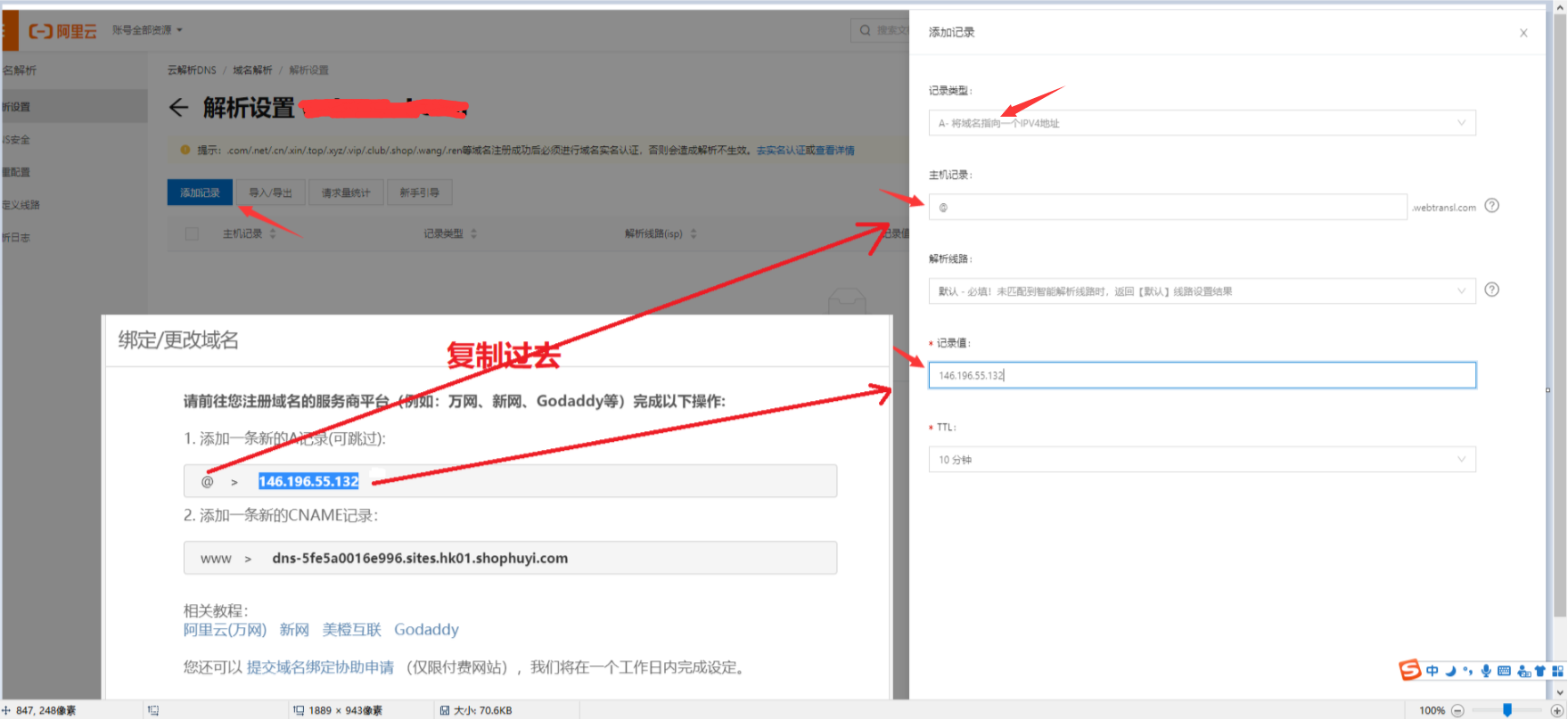Click the 新手引导 button

(419, 192)
